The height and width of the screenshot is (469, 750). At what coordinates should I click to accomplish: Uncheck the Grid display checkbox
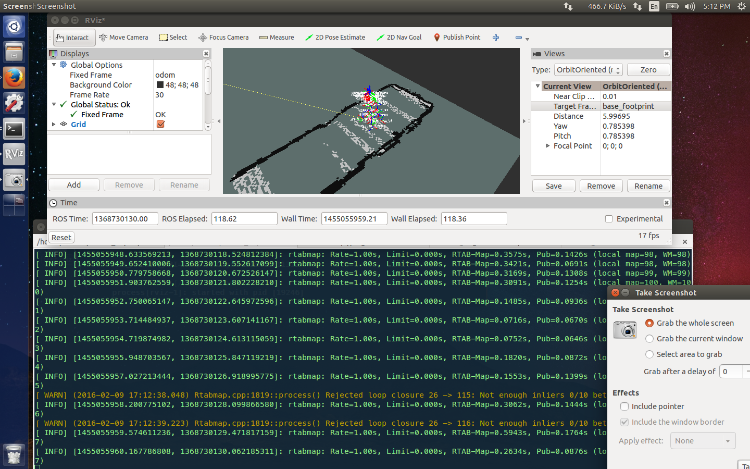(160, 124)
